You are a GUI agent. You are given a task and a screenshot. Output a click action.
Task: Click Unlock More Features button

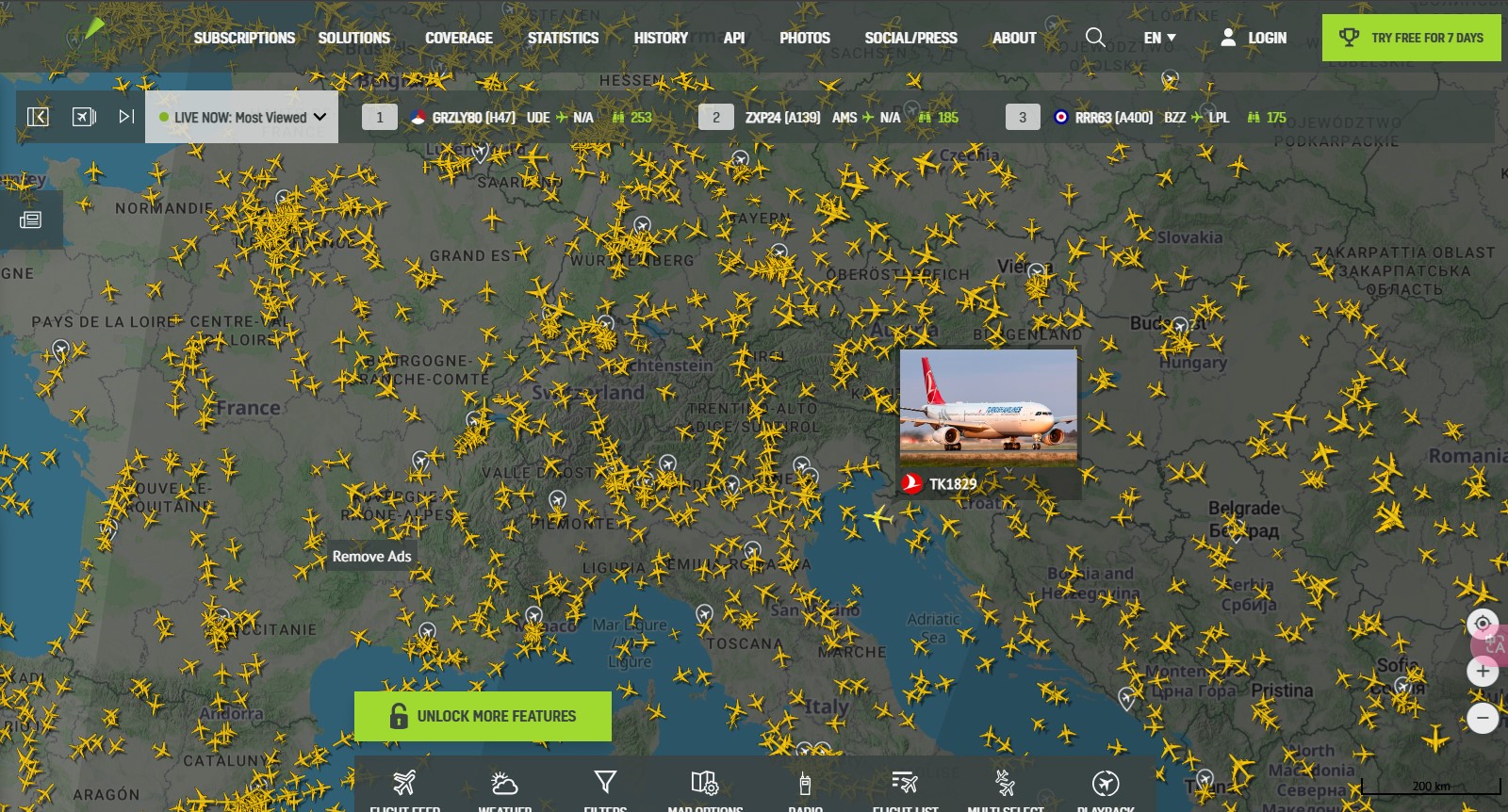click(483, 716)
